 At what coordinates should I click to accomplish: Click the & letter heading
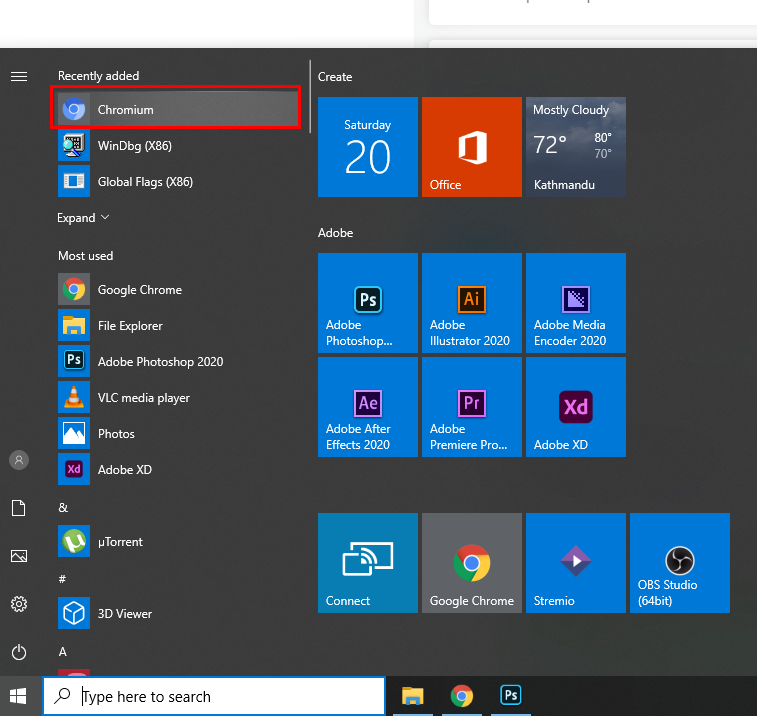[63, 507]
